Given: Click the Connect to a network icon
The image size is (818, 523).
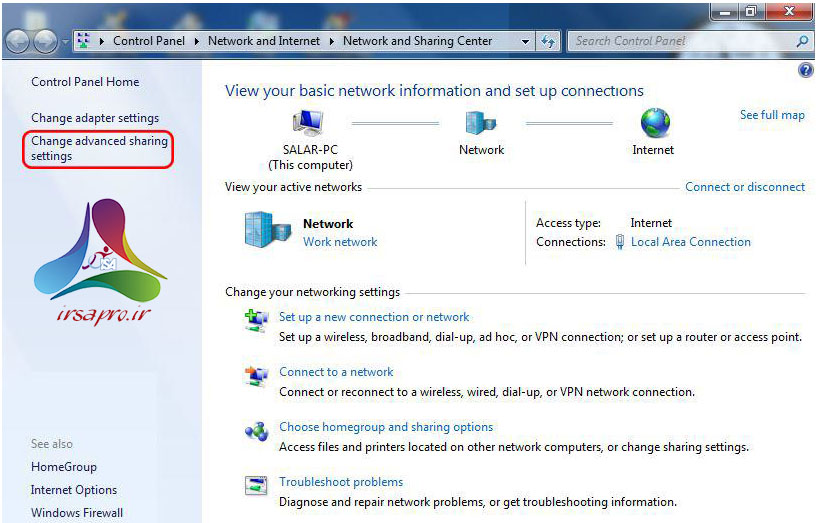Looking at the screenshot, I should (x=256, y=376).
